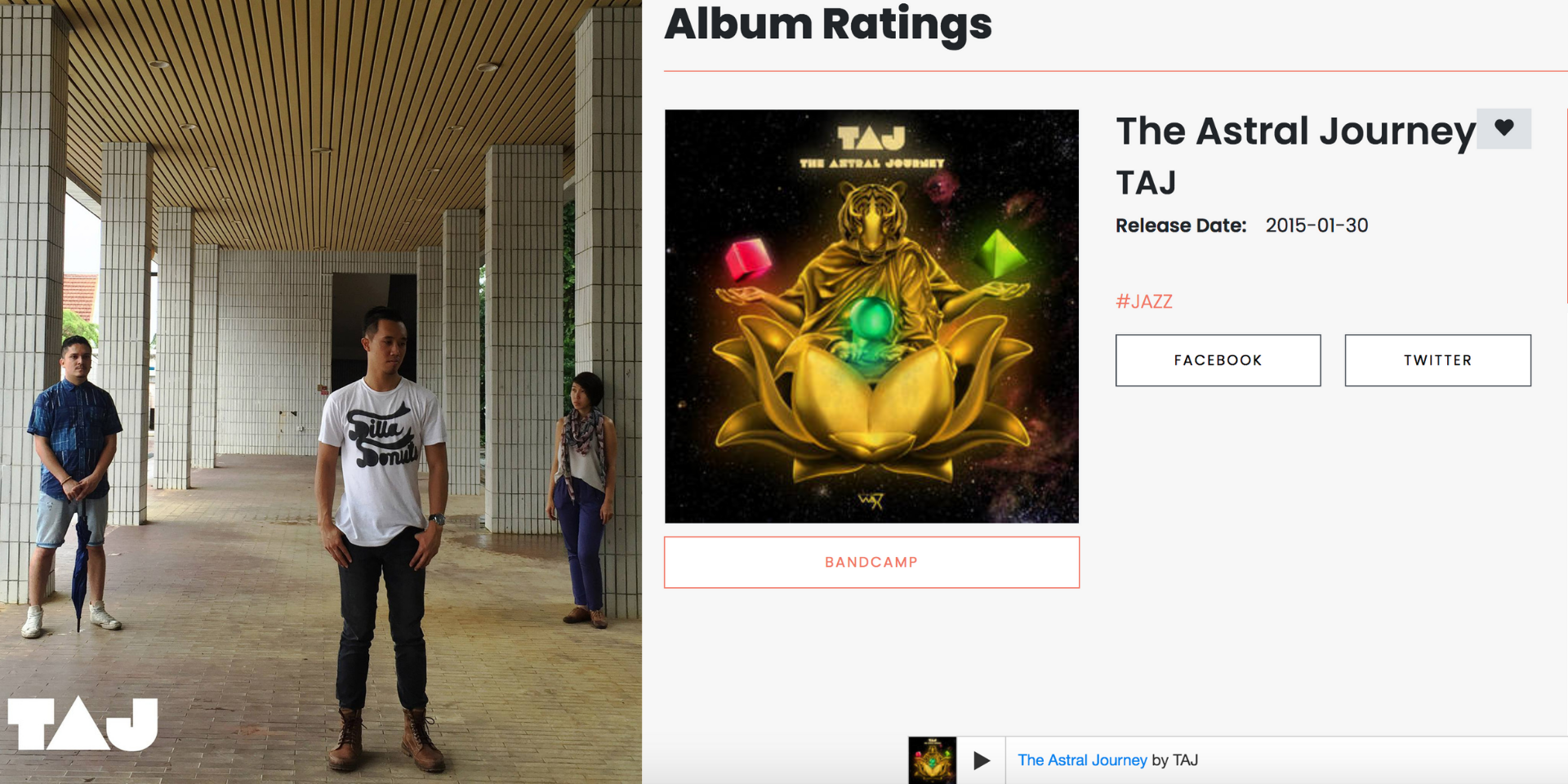Toggle the heart favorite icon
This screenshot has height=784, width=1568.
pos(1503,128)
